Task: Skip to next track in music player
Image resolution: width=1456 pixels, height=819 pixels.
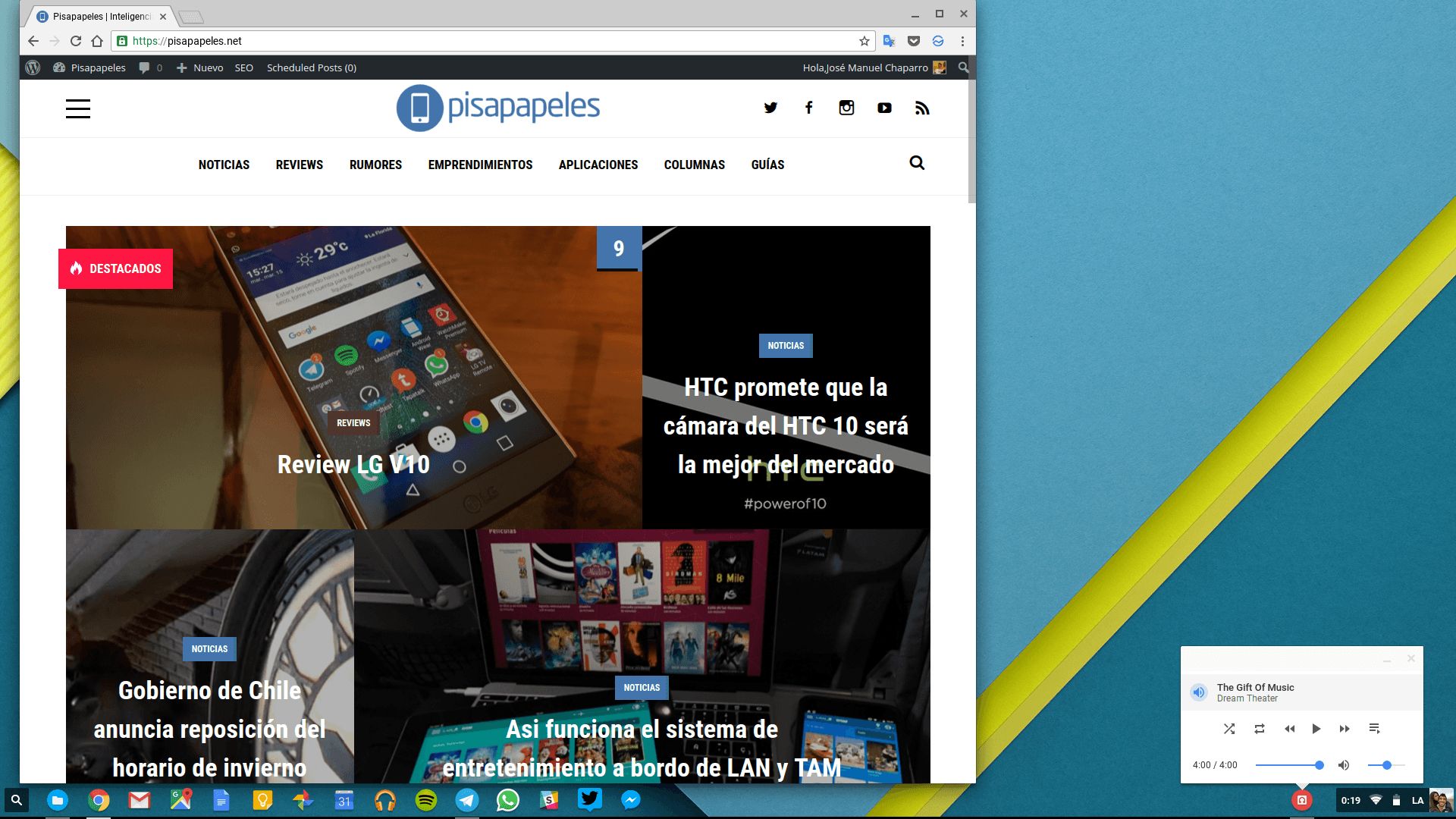Action: click(1345, 729)
